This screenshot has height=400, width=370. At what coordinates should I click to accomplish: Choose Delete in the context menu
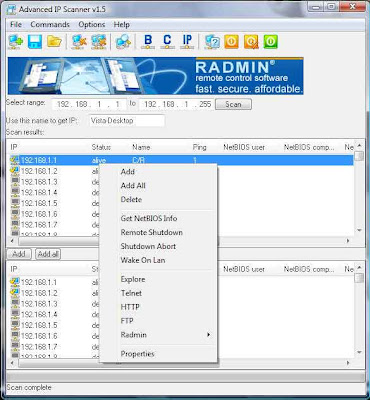click(x=158, y=199)
